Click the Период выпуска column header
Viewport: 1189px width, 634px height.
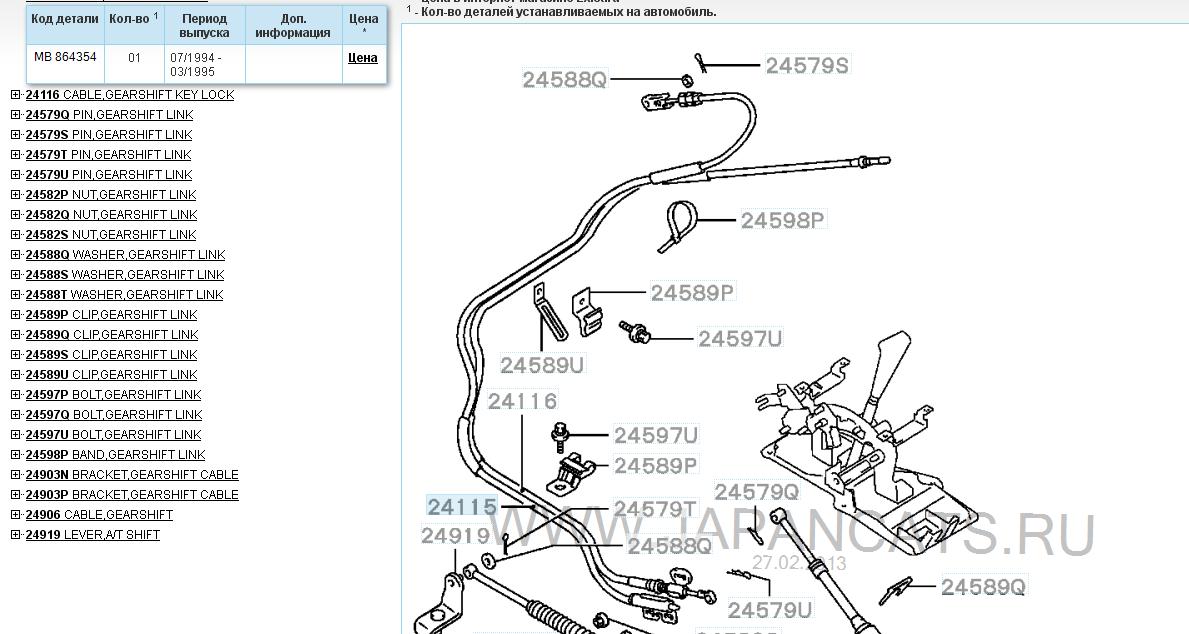(205, 25)
